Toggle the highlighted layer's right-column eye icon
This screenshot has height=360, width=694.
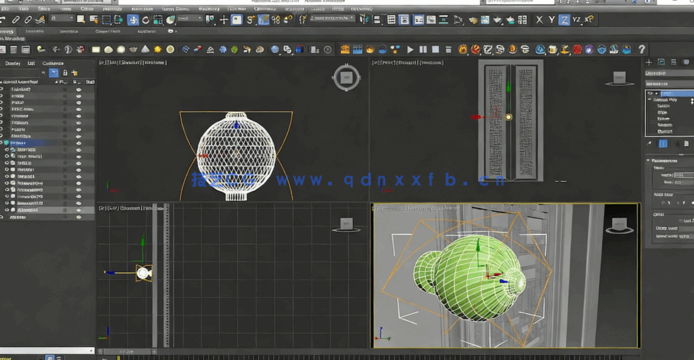[79, 143]
